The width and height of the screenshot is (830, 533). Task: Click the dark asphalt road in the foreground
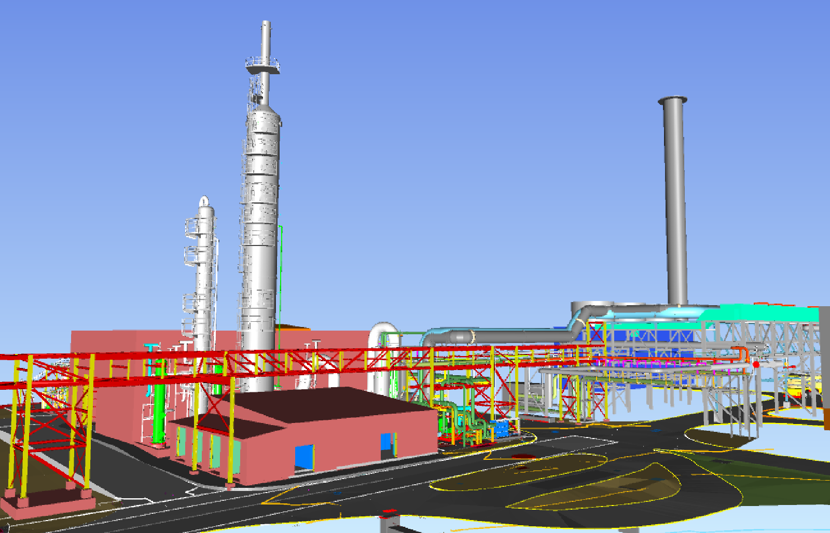click(300, 505)
